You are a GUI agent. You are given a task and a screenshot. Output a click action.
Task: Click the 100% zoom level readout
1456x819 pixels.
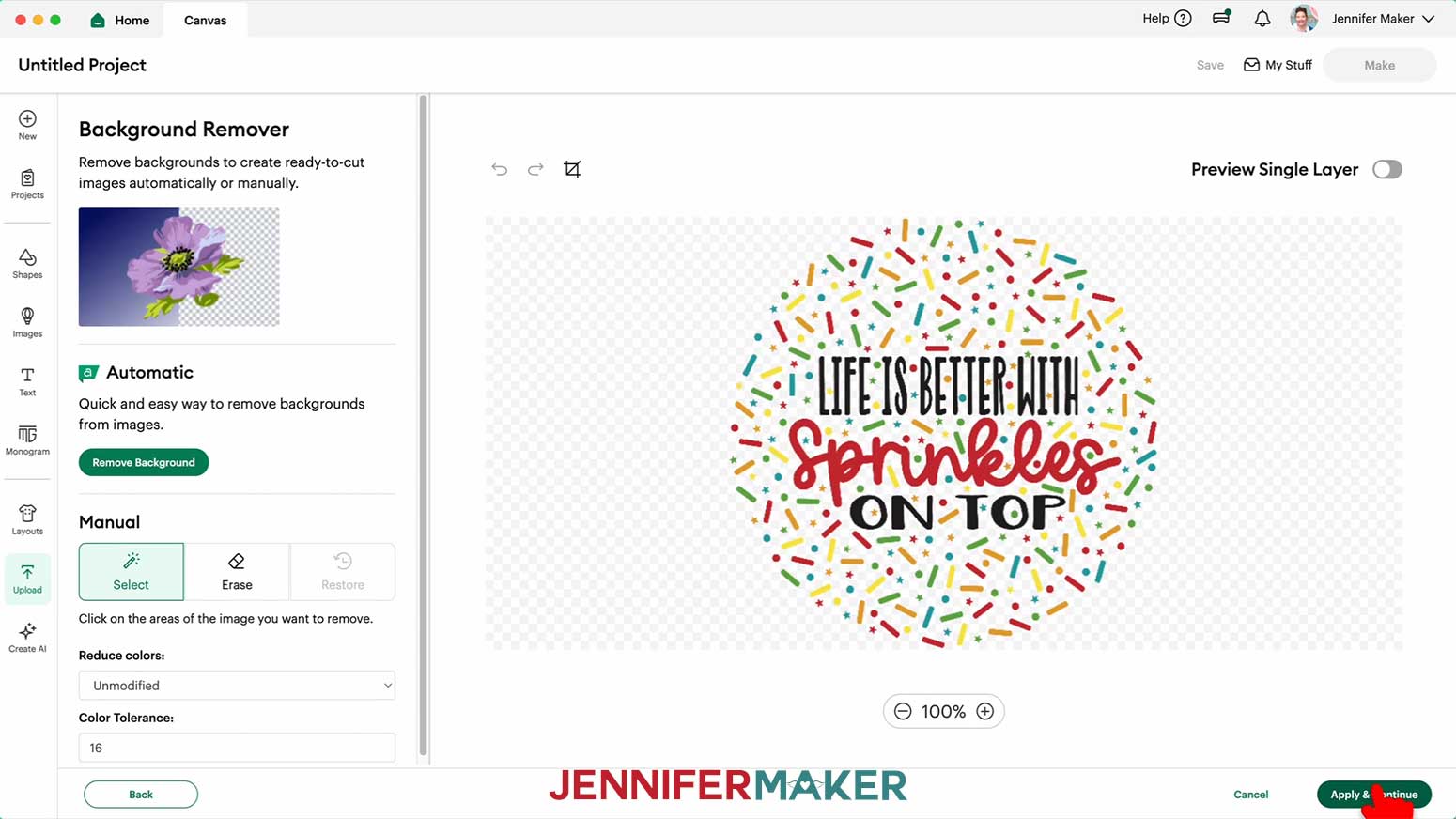[944, 711]
